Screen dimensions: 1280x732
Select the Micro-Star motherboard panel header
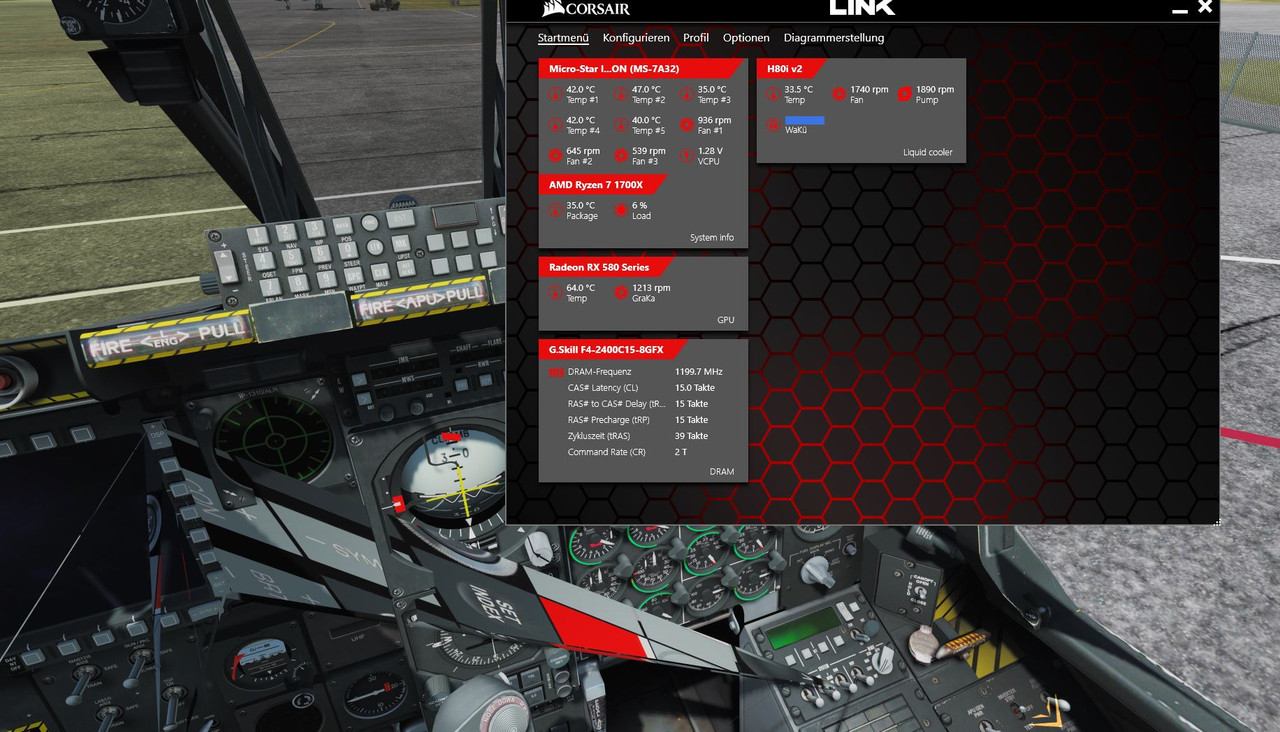640,68
